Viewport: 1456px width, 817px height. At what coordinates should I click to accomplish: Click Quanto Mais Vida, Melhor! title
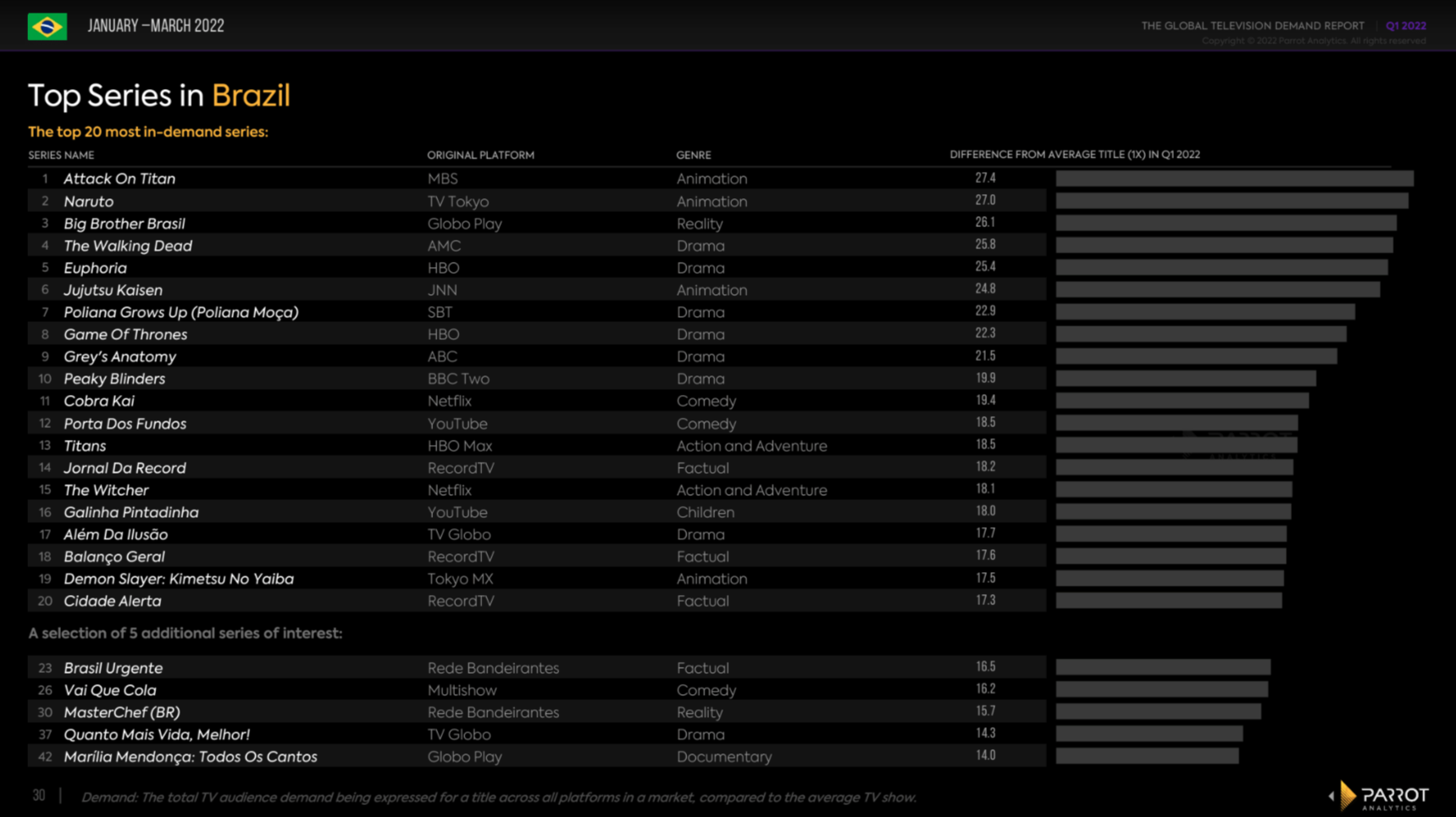(157, 735)
